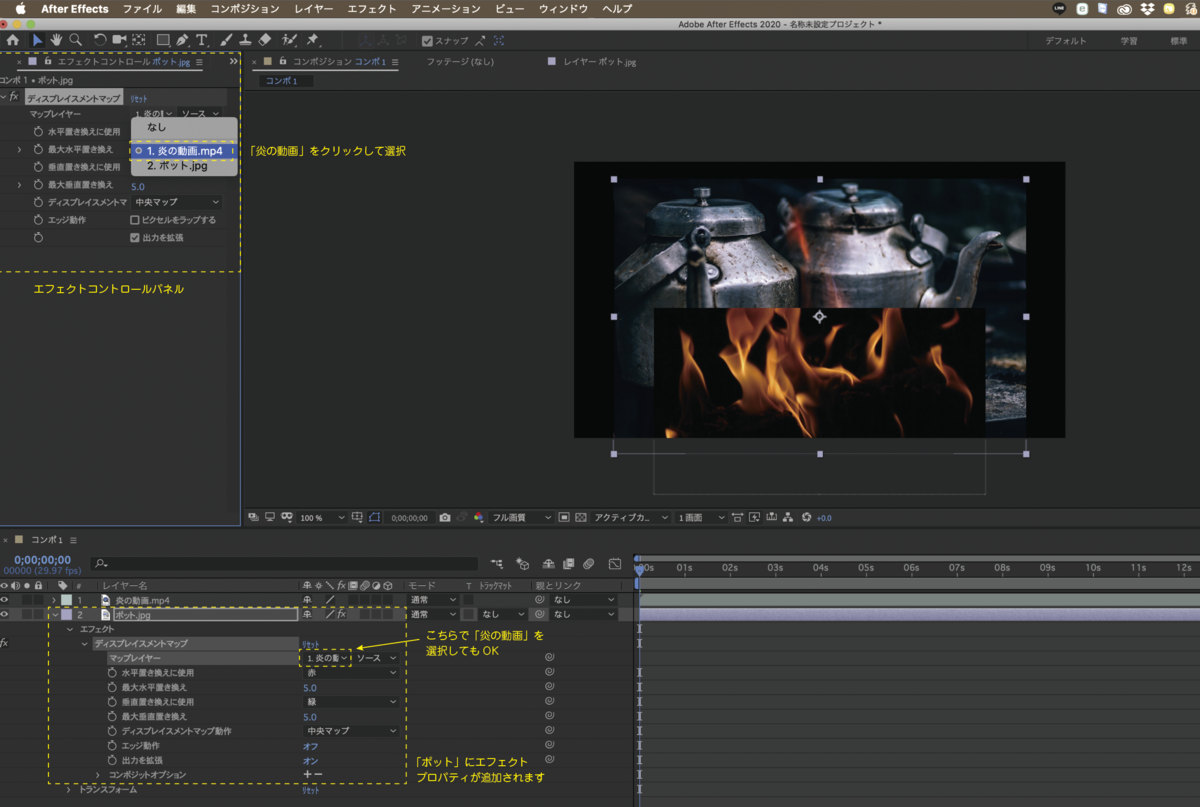Click リセット in effect controls panel
The image size is (1200, 807).
[x=139, y=99]
